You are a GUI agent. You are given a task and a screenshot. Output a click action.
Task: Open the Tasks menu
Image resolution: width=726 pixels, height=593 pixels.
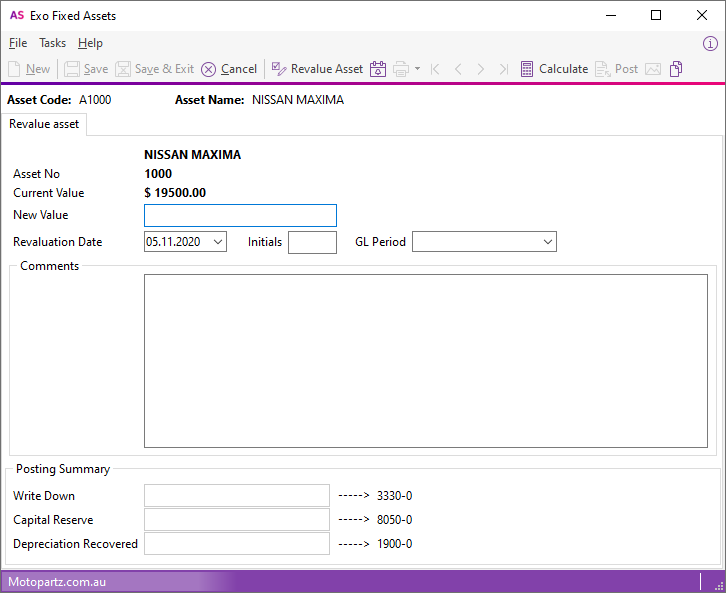53,43
